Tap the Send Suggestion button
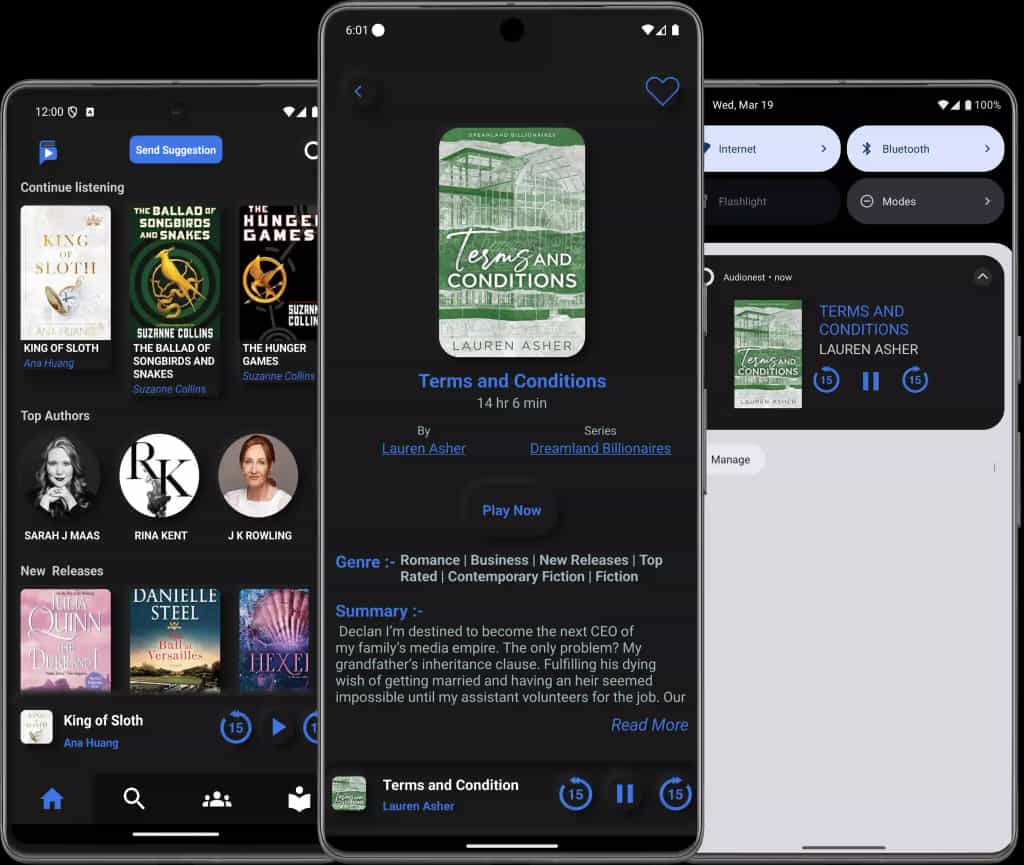Viewport: 1024px width, 865px height. coord(176,149)
